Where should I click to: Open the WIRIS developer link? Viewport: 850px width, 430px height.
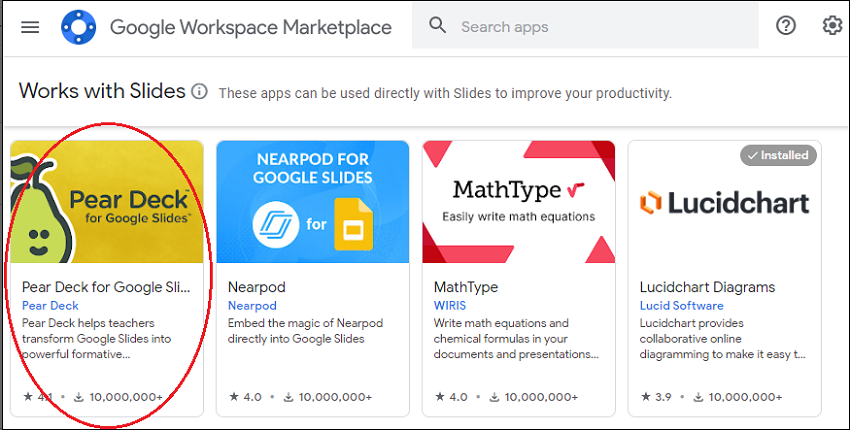click(449, 306)
